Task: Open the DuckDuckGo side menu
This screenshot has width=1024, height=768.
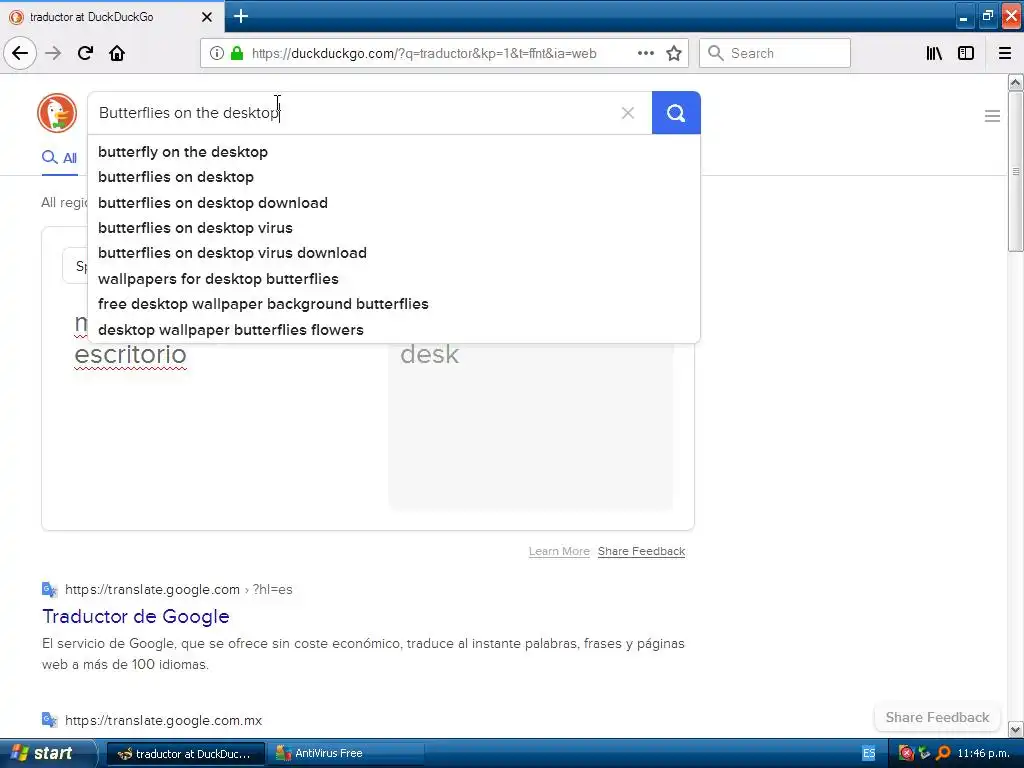Action: 992,116
